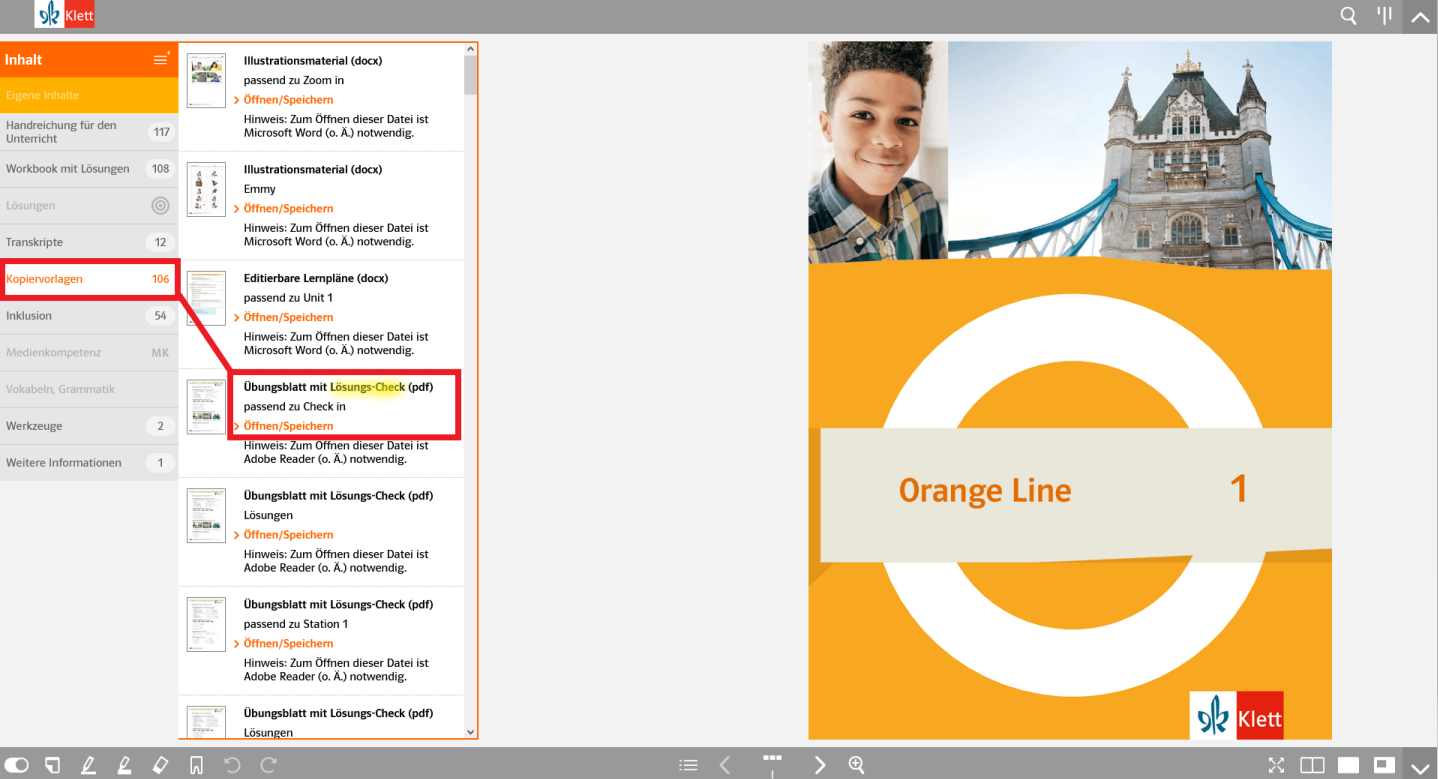Screen dimensions: 1438x779
Task: Click thumbnail of Emmy Illustrationsmaterial
Action: point(206,189)
